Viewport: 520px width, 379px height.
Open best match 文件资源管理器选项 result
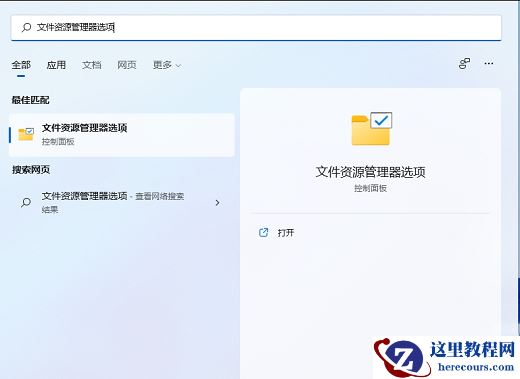122,135
